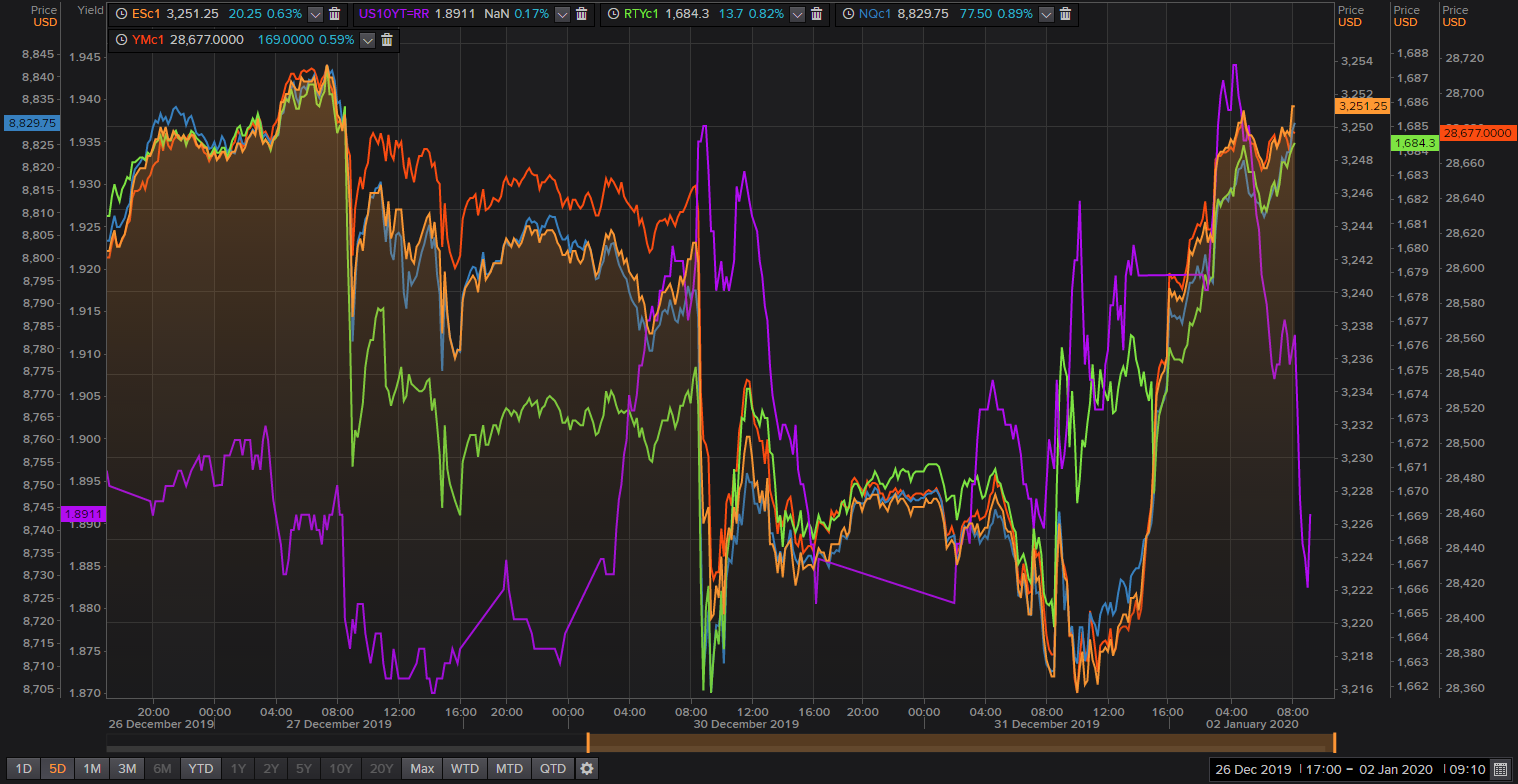Expand the ESc1 series options dropdown

315,14
